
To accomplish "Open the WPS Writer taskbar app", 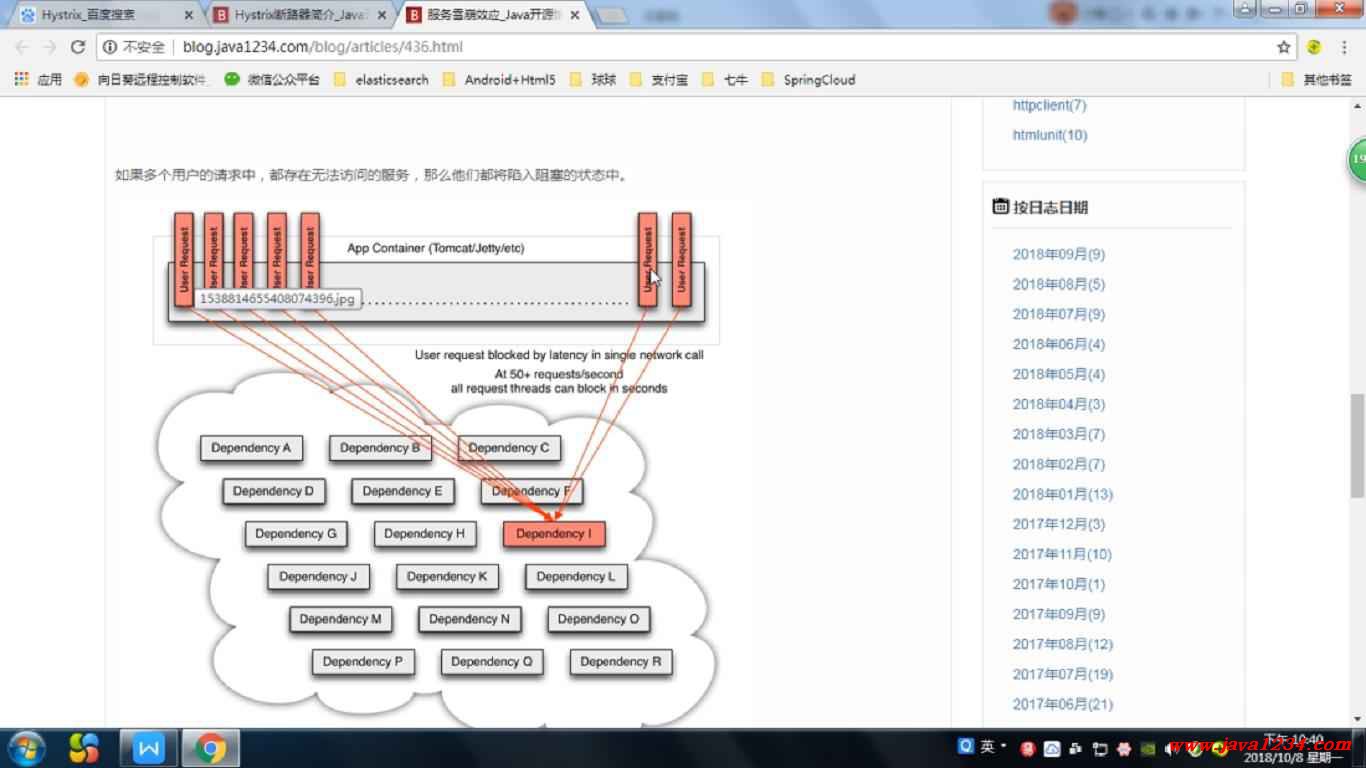I will pos(149,748).
